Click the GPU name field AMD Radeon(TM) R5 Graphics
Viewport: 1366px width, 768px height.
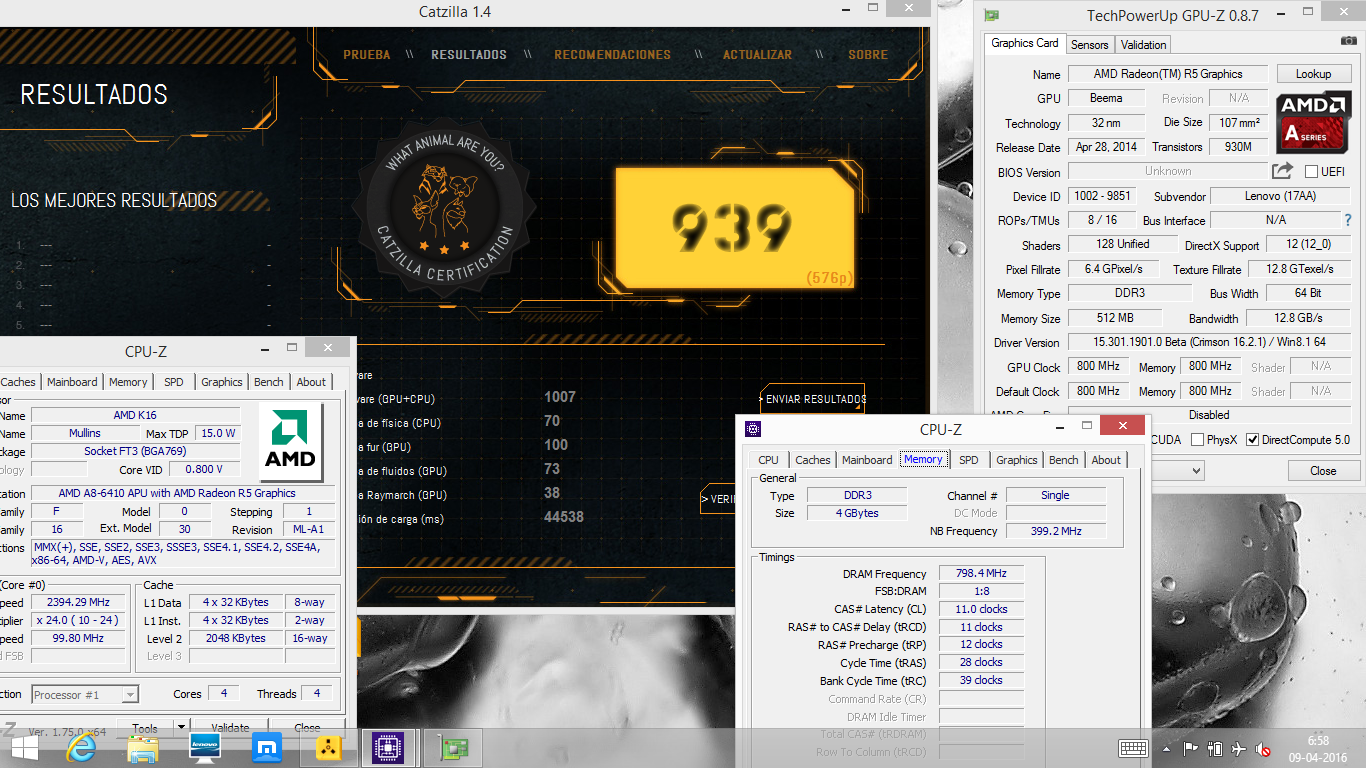click(1167, 74)
